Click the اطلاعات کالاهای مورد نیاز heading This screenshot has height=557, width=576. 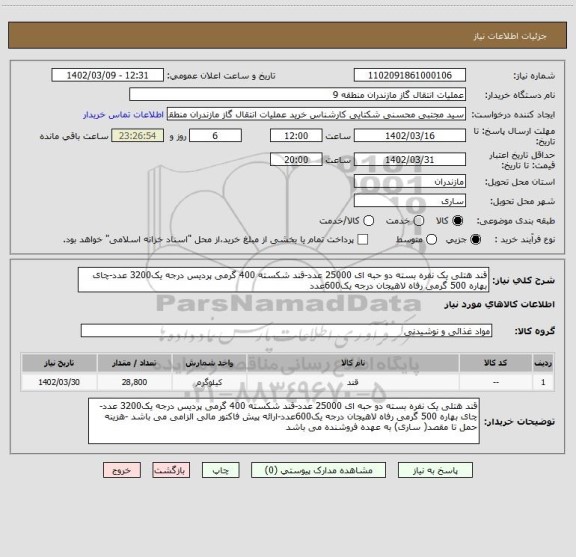coord(500,305)
